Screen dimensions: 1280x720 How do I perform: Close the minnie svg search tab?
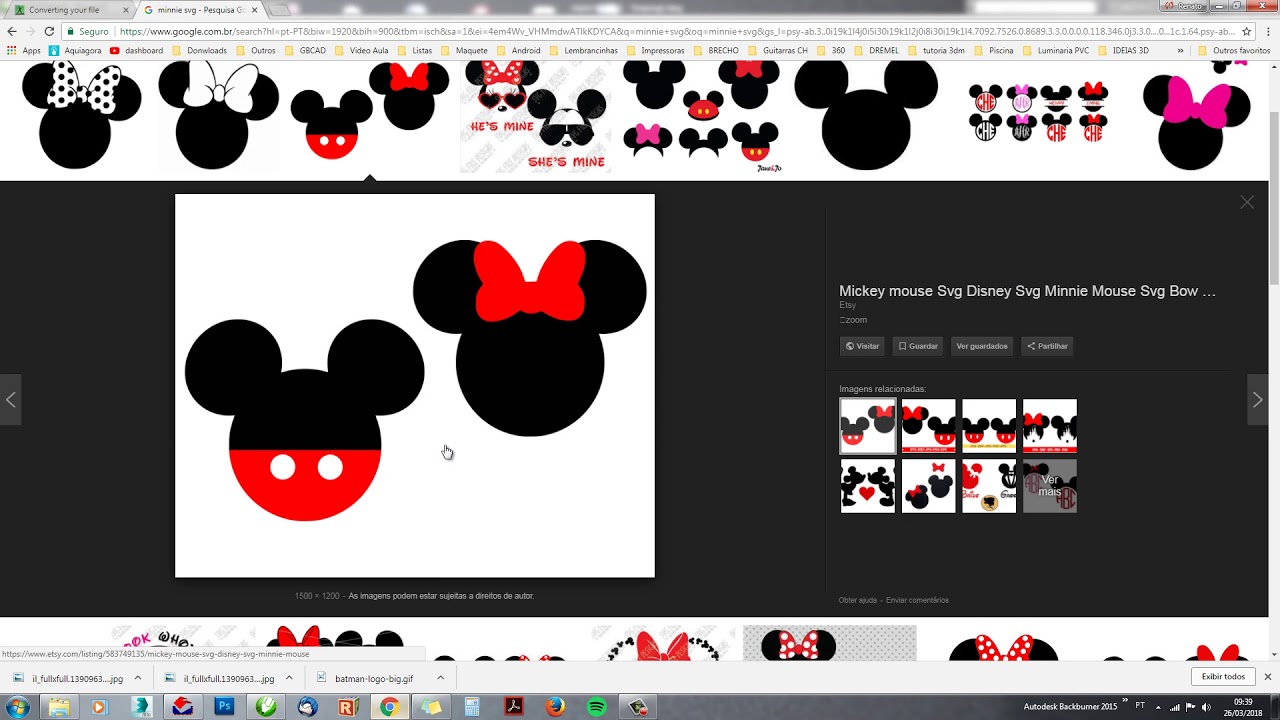pyautogui.click(x=254, y=10)
